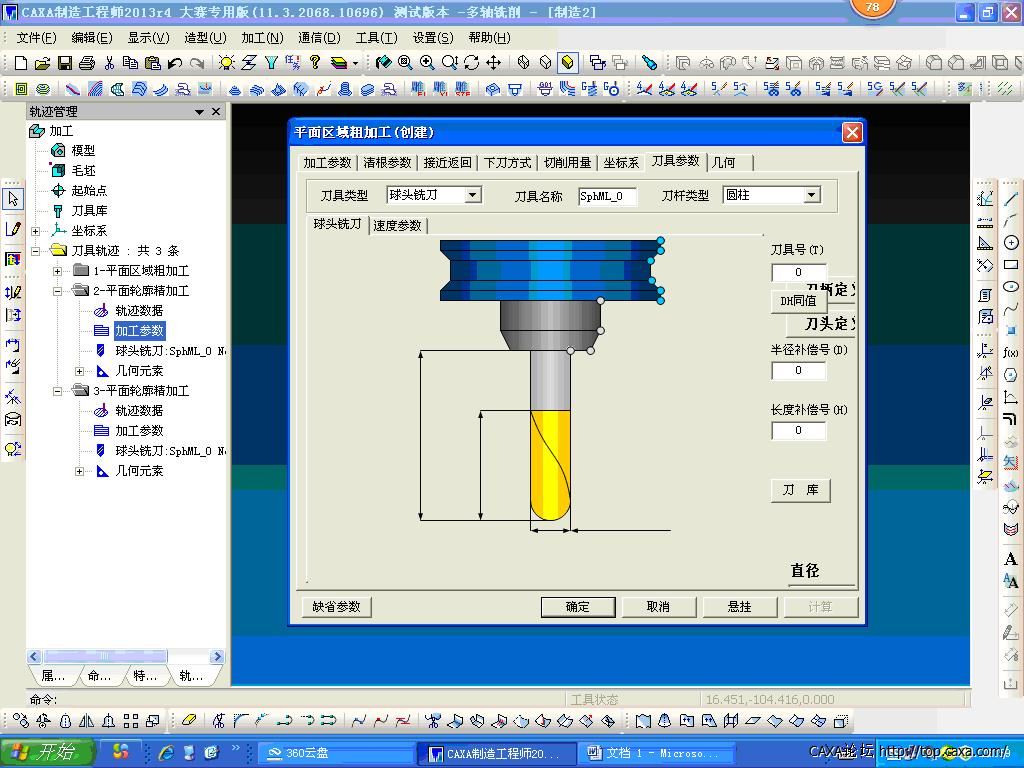Click the light bulb icon
Viewport: 1024px width, 768px height.
tap(227, 63)
